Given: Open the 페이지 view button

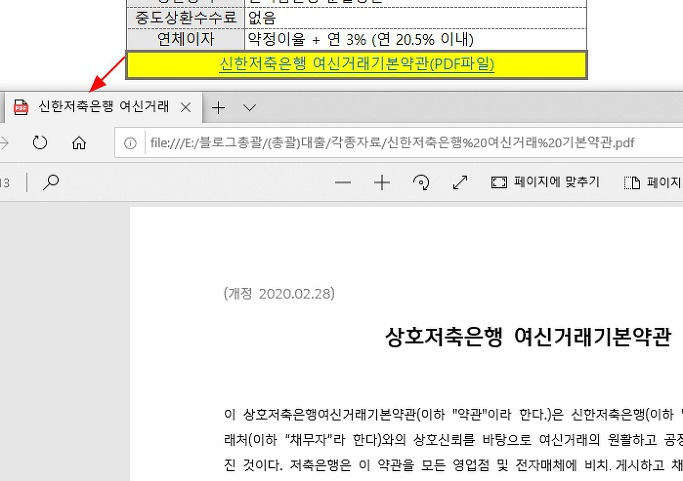Looking at the screenshot, I should tap(653, 183).
